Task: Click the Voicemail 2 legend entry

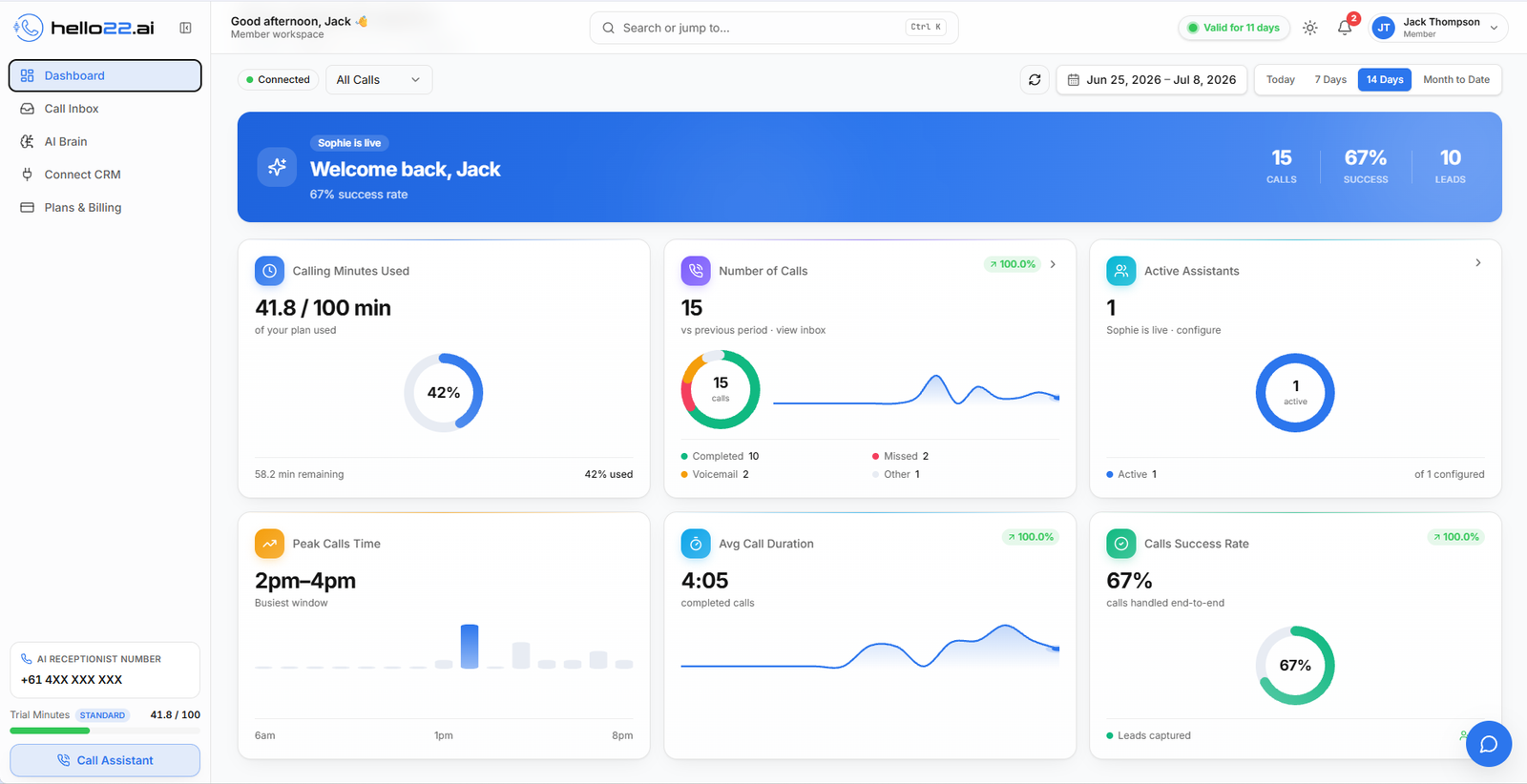Action: click(715, 474)
